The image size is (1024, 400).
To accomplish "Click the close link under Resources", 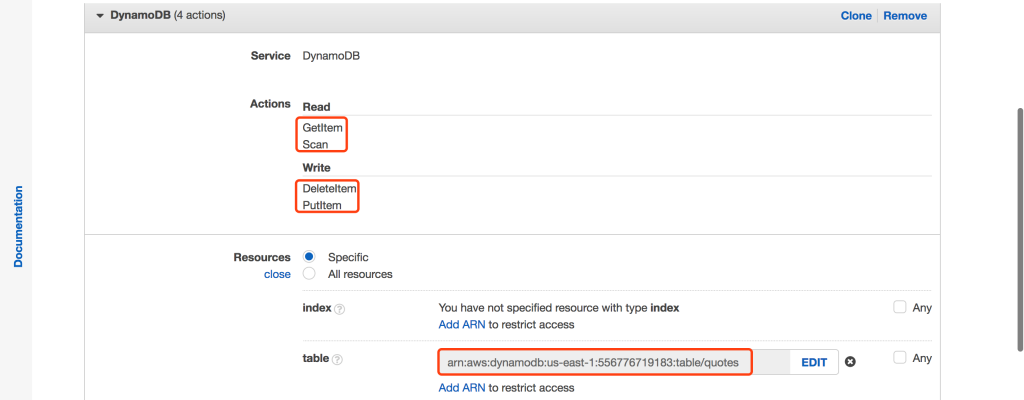I will (x=277, y=274).
